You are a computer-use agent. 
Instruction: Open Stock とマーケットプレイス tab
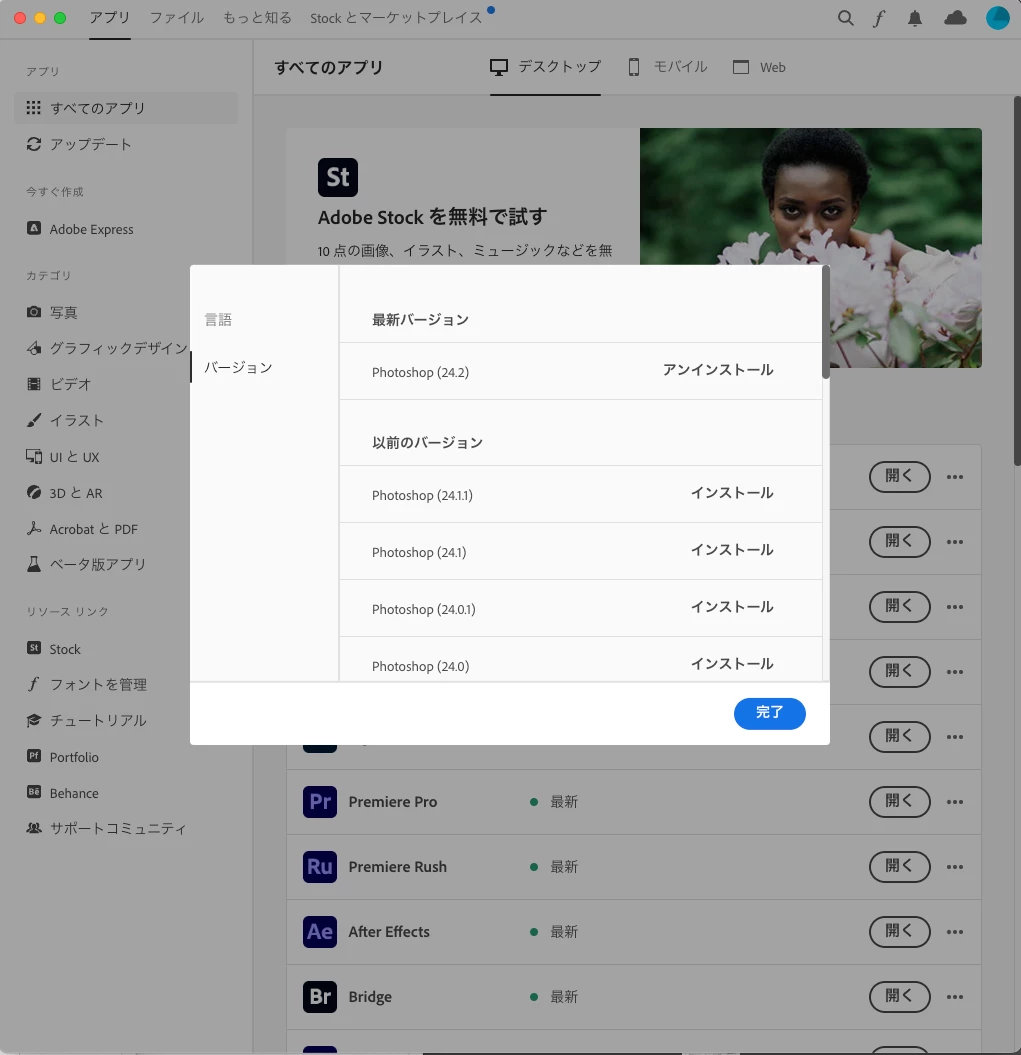396,18
